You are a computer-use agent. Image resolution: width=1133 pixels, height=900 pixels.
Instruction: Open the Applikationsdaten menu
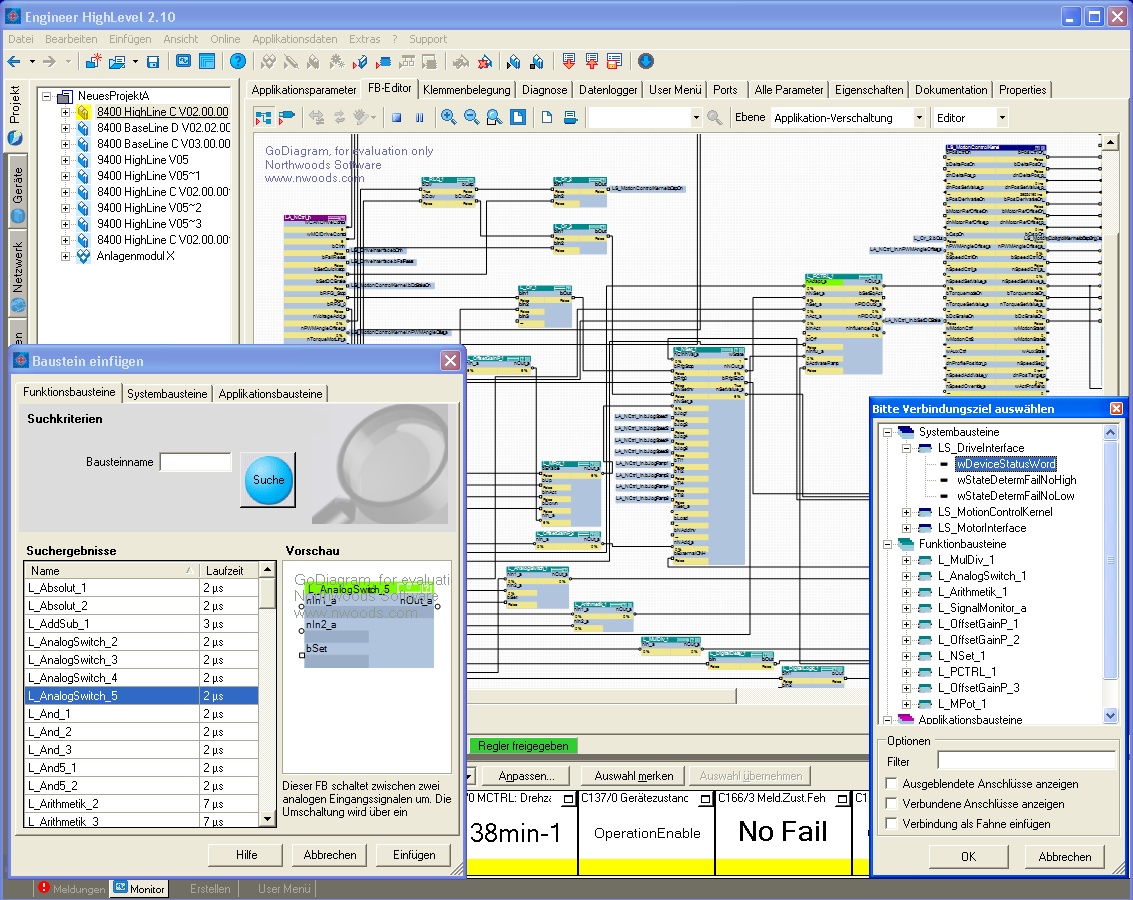(295, 39)
